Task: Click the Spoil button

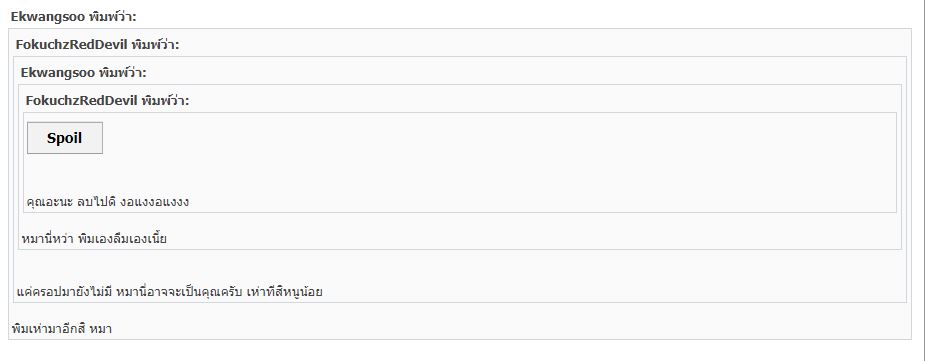Action: pyautogui.click(x=65, y=138)
